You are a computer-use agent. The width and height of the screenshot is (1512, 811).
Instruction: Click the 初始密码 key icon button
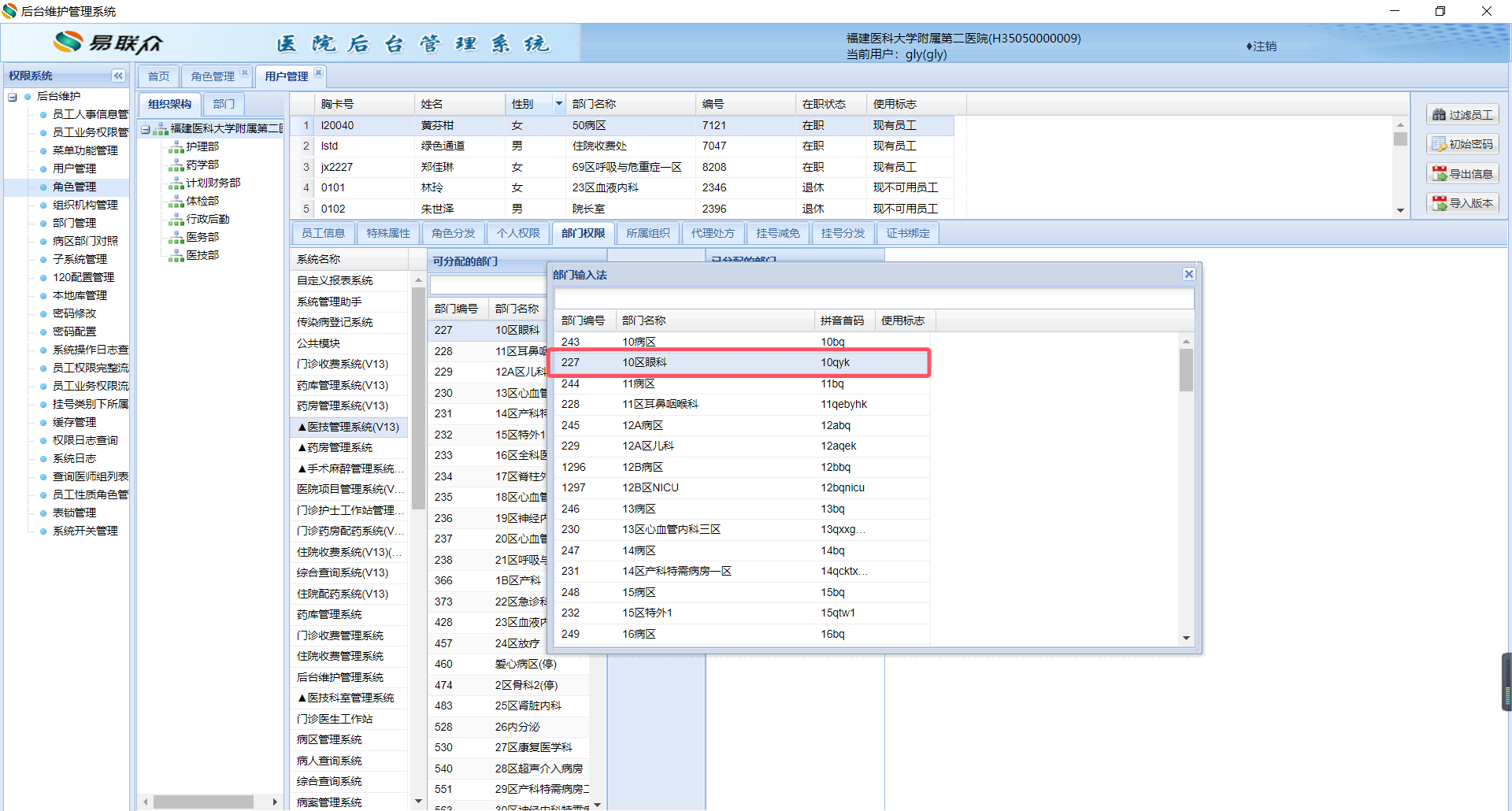click(x=1462, y=144)
